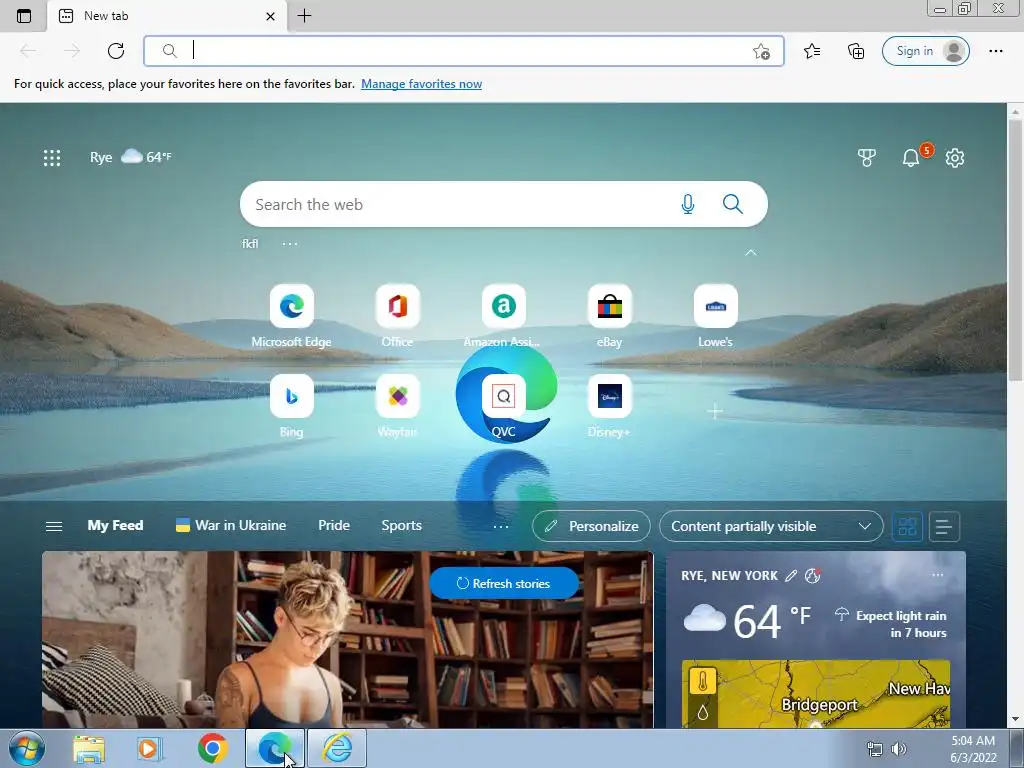Open Windows Media Player taskbar icon
Viewport: 1024px width, 768px height.
[149, 749]
